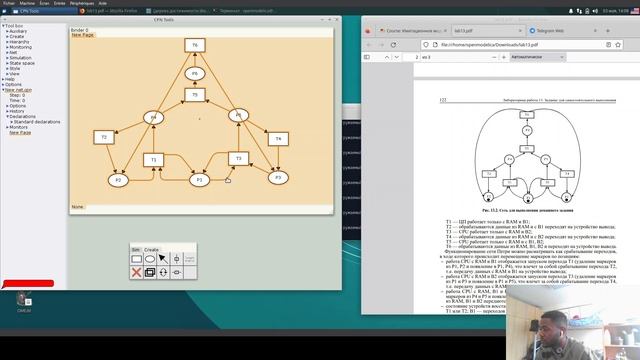The height and width of the screenshot is (360, 640).
Task: Expand the Auxiliary tool box entry
Action: coord(7,31)
